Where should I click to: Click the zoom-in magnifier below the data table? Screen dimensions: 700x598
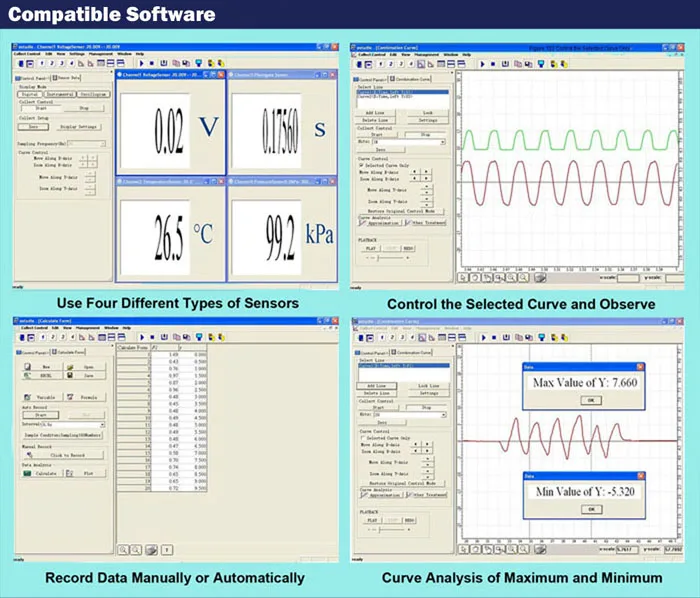tap(124, 549)
